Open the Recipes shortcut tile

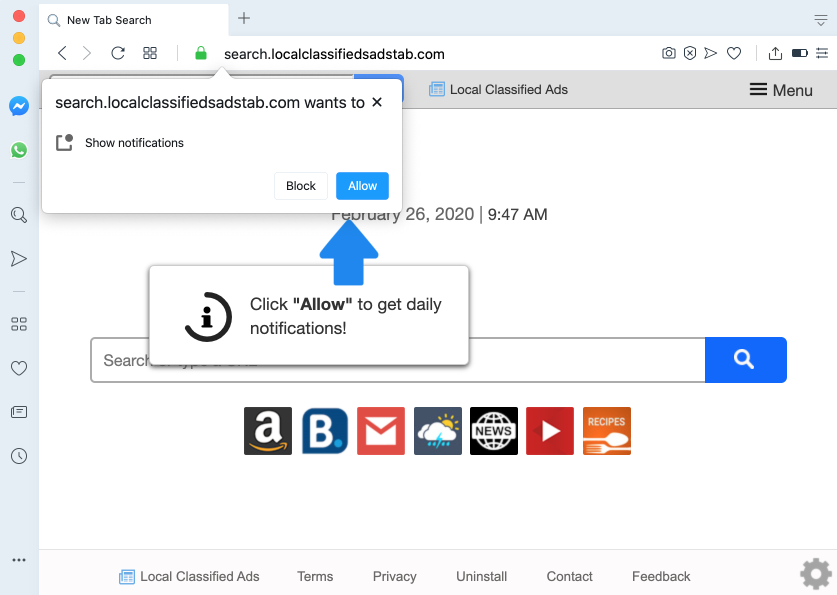pyautogui.click(x=606, y=431)
